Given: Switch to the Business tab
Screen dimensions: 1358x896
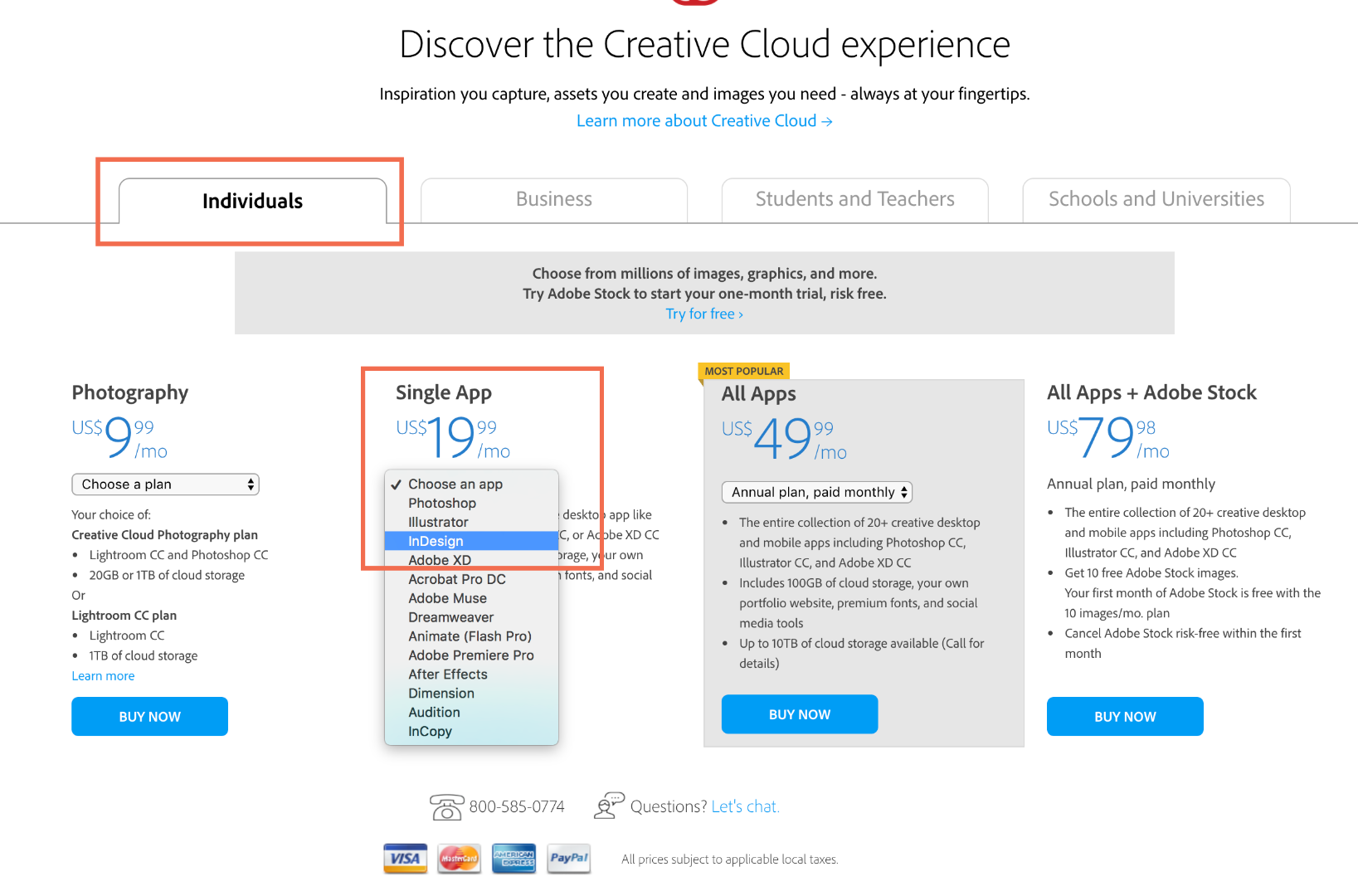Looking at the screenshot, I should (x=554, y=200).
